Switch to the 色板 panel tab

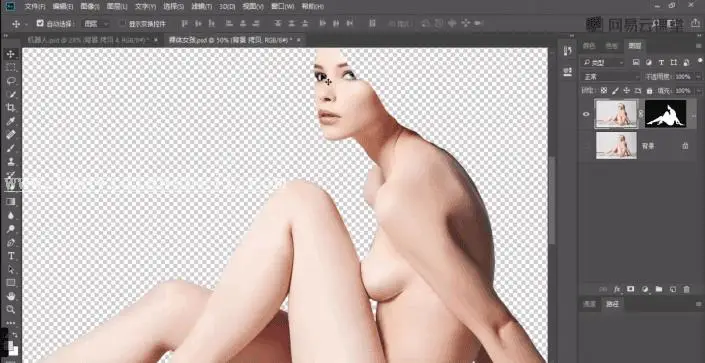click(x=611, y=45)
